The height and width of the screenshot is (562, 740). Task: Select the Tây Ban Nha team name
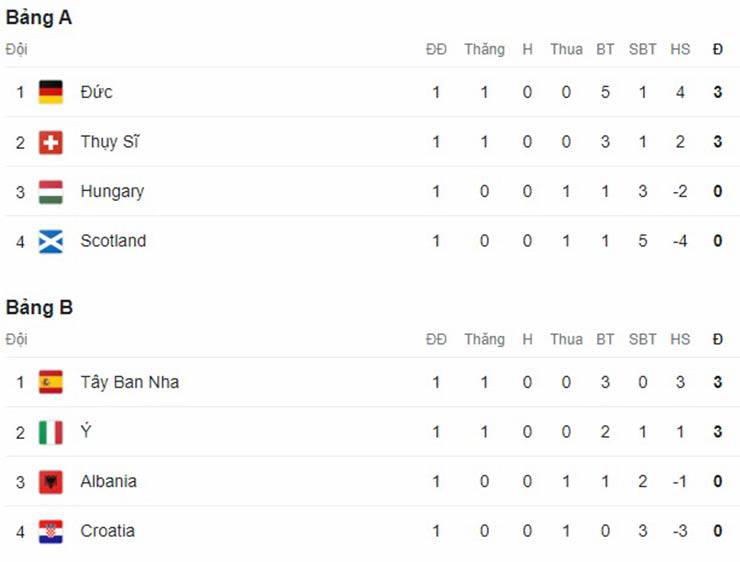point(129,382)
